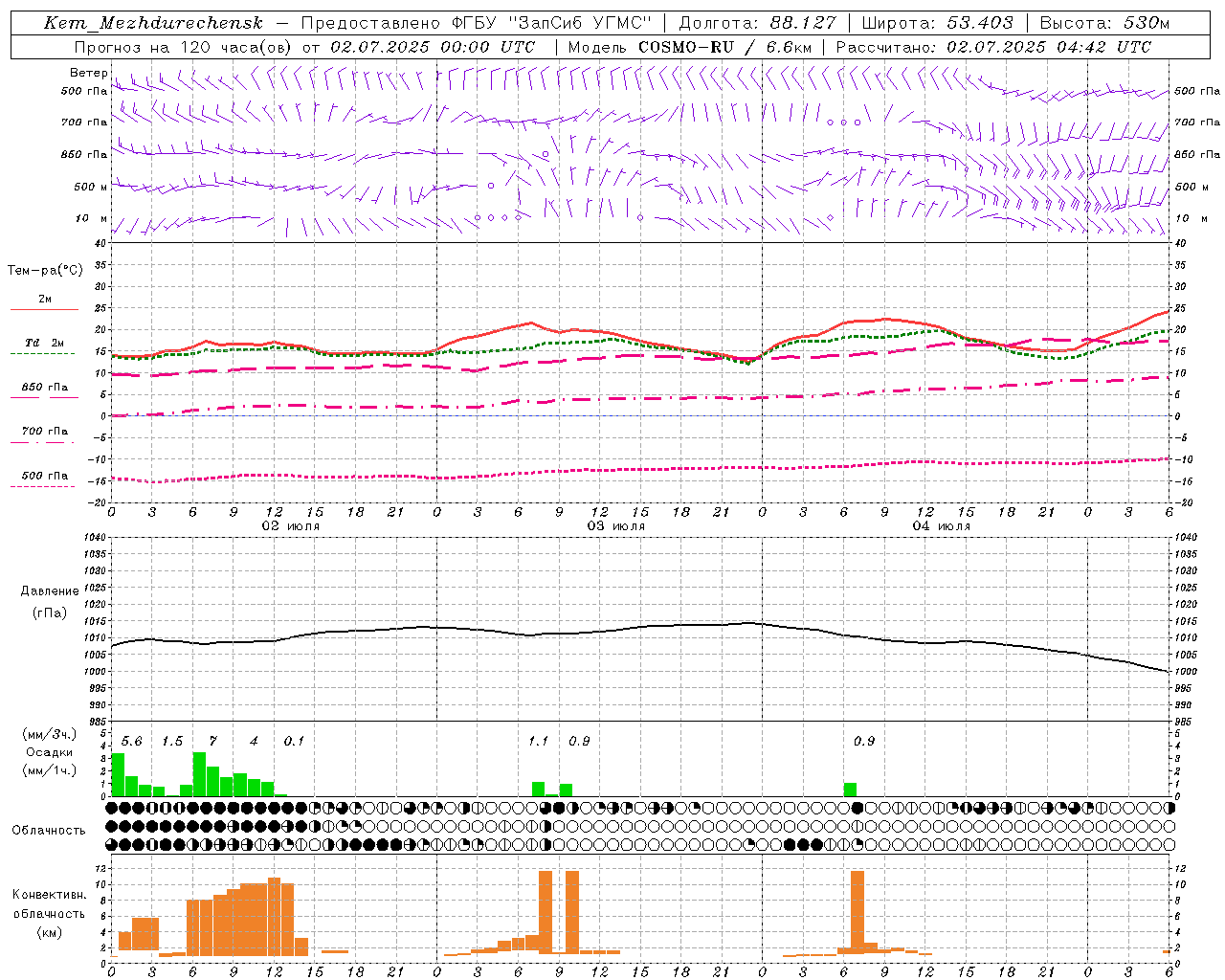Select the 500 гПа temperature legend entry
1225x980 pixels.
45,476
